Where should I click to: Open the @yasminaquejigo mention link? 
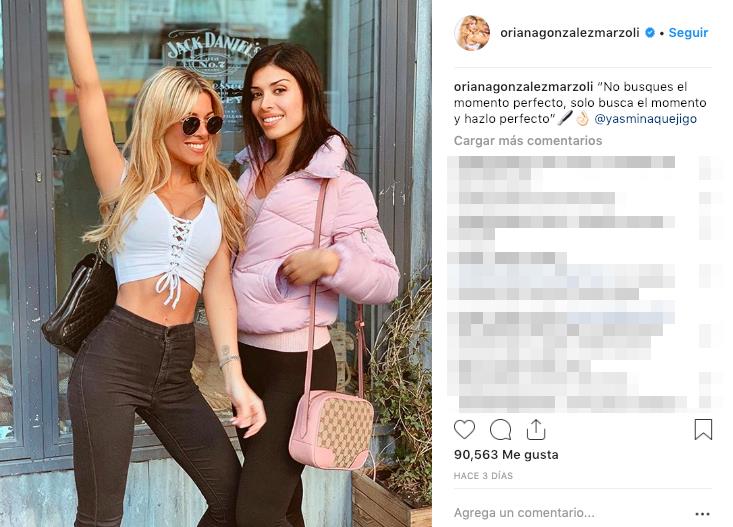click(x=646, y=119)
